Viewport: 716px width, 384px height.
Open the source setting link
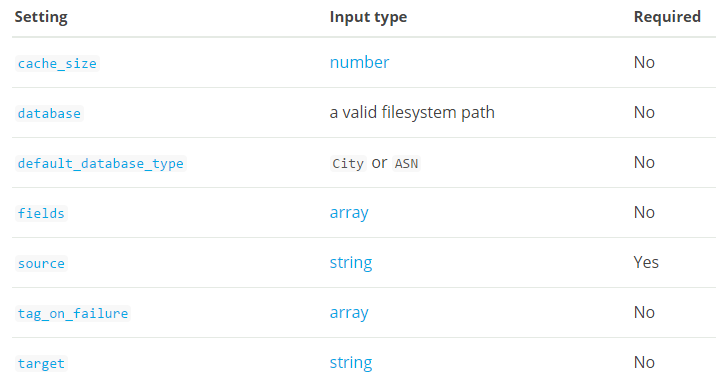[41, 263]
